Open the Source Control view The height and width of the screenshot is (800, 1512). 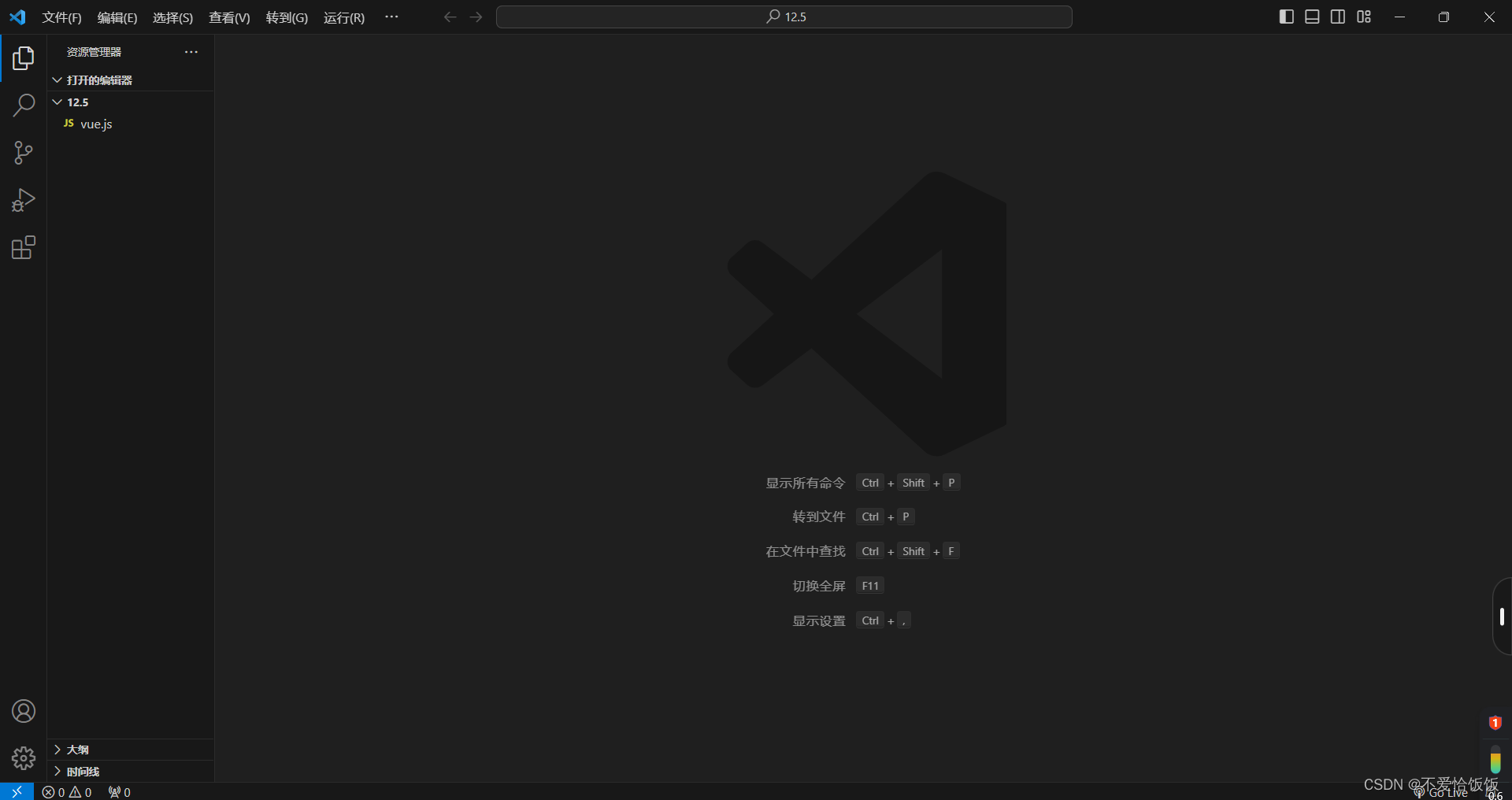[24, 153]
